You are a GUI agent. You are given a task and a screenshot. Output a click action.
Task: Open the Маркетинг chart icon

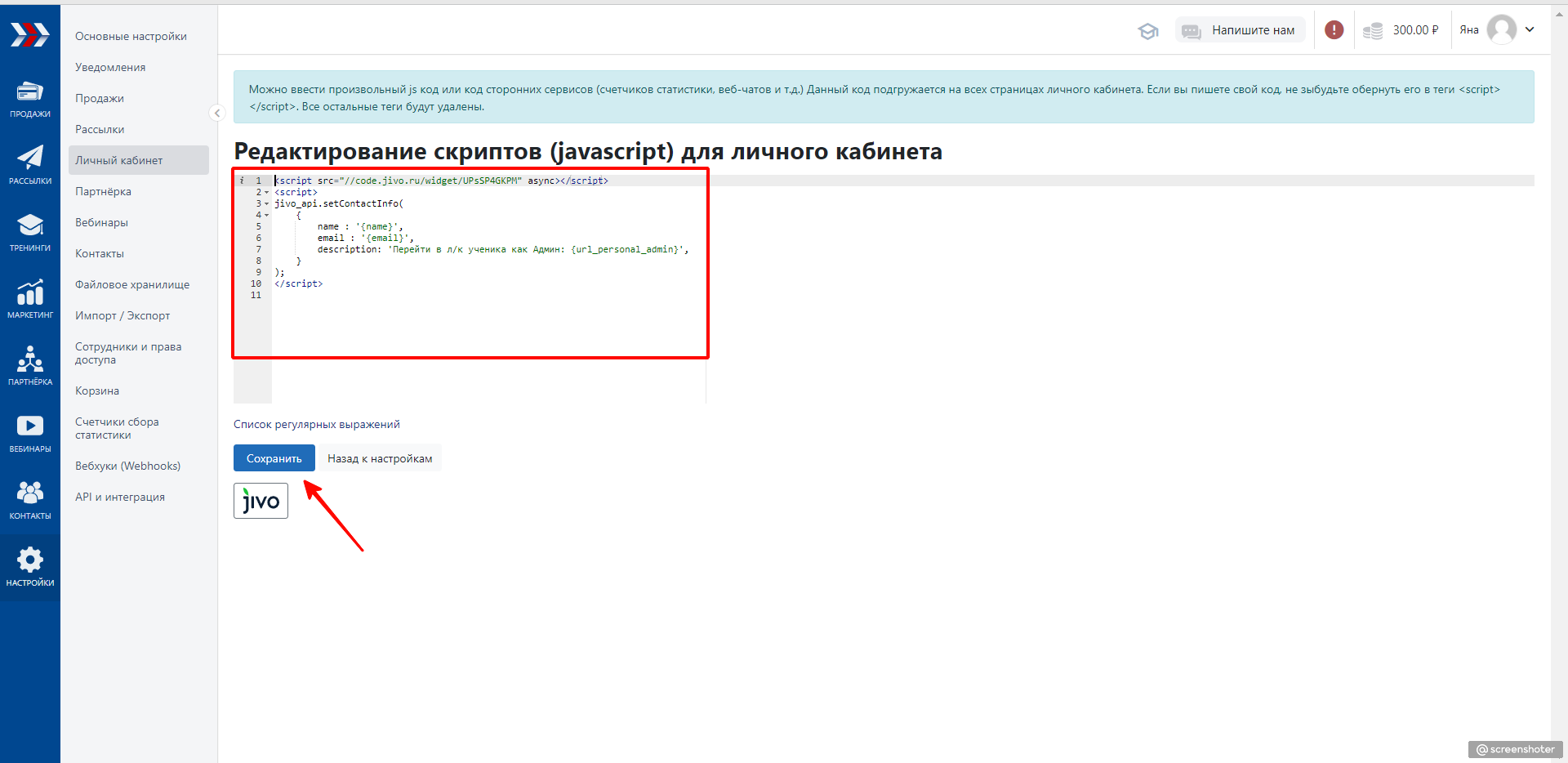click(30, 298)
